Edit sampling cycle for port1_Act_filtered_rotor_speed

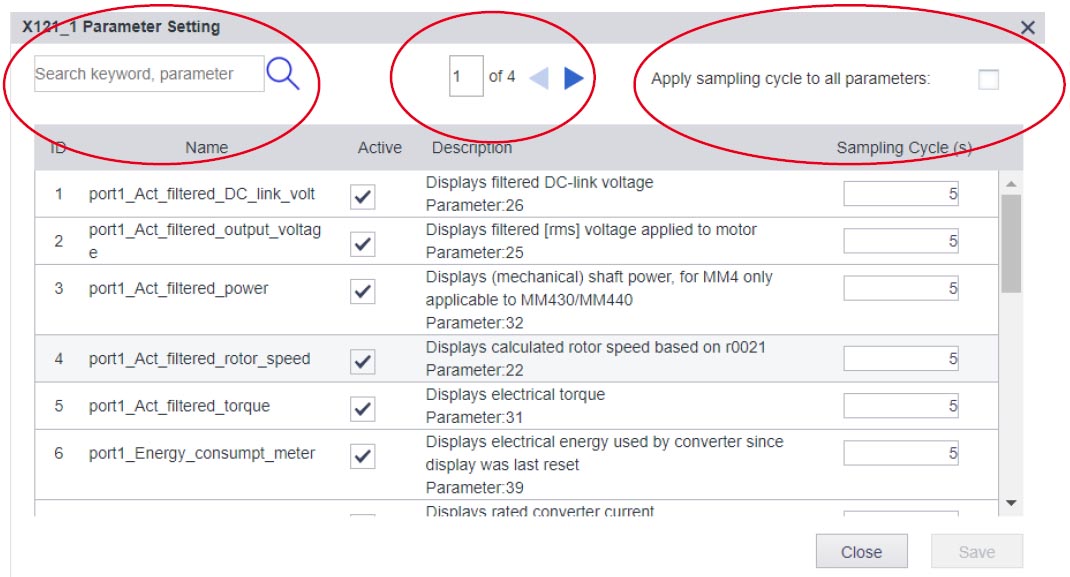coord(901,359)
